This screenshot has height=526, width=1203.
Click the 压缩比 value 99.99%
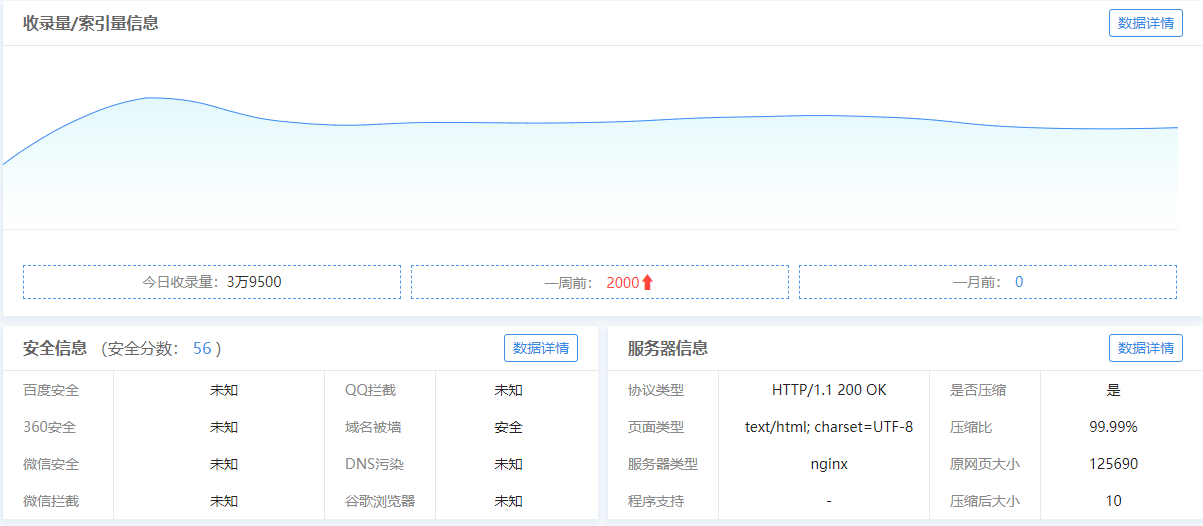(x=1113, y=427)
